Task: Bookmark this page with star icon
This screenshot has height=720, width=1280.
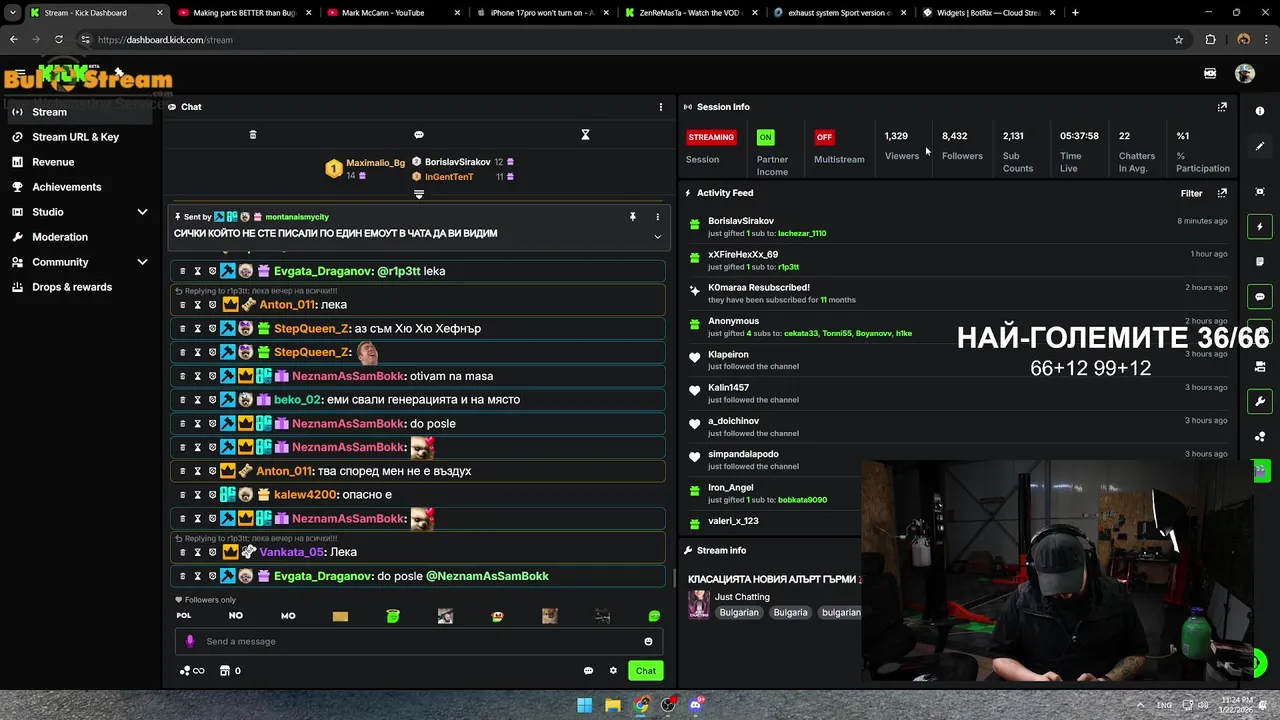Action: [x=1179, y=40]
